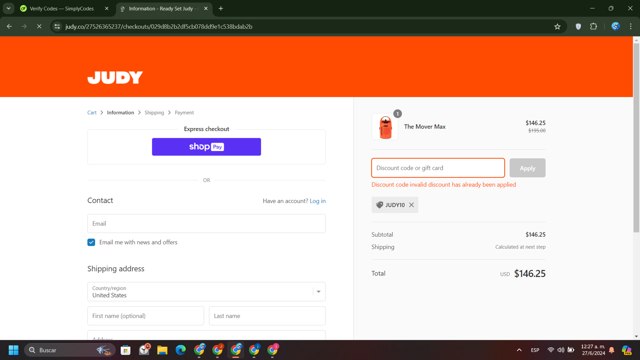This screenshot has width=640, height=360.
Task: Open a new browser tab
Action: tap(220, 9)
